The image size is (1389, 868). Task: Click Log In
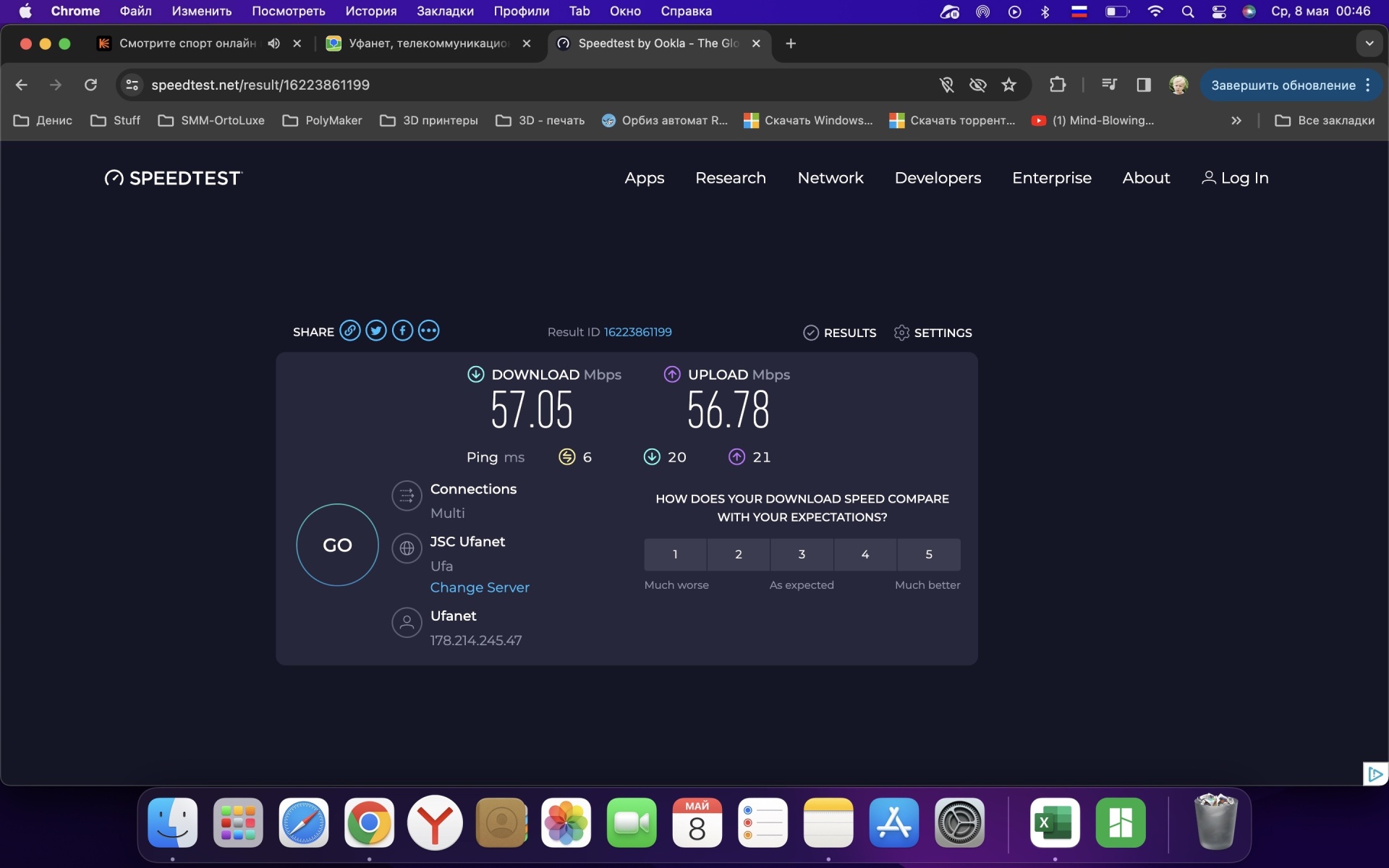[1235, 178]
